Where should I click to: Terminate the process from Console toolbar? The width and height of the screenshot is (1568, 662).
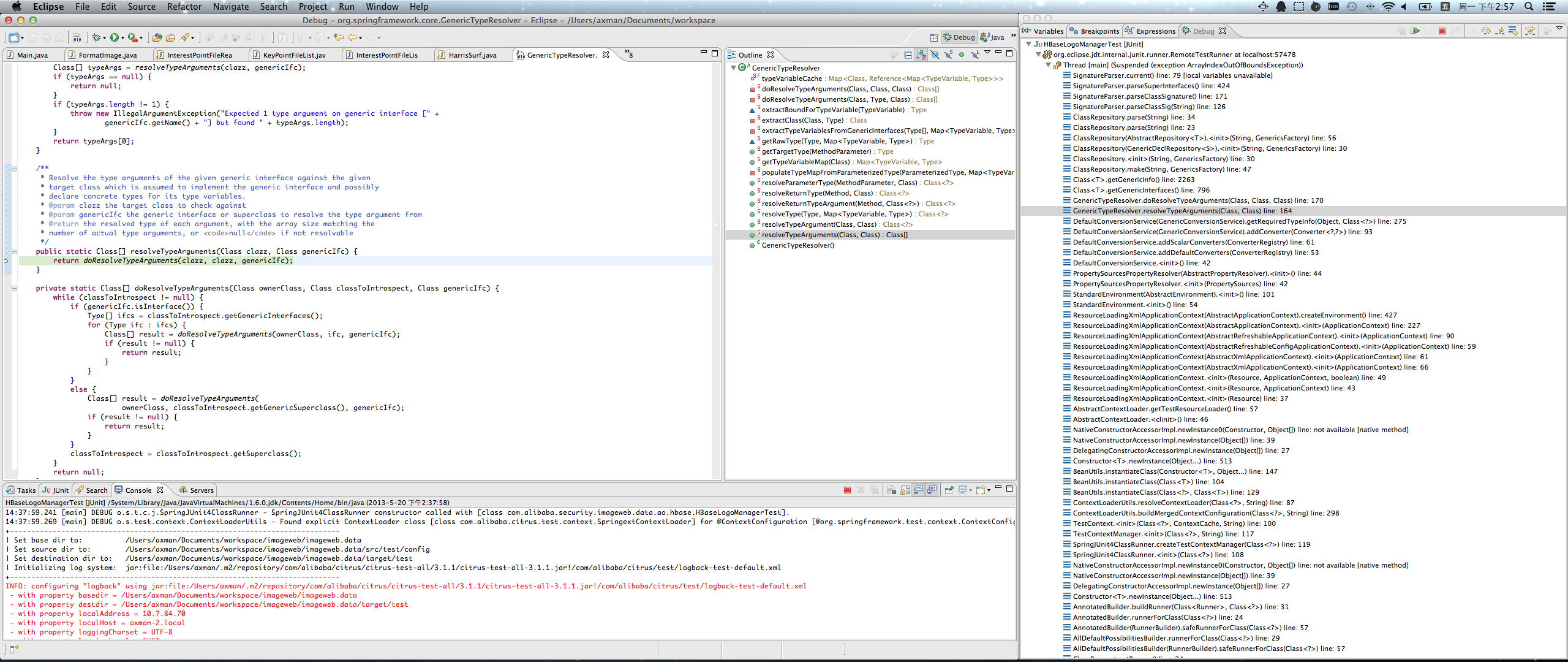pyautogui.click(x=847, y=490)
